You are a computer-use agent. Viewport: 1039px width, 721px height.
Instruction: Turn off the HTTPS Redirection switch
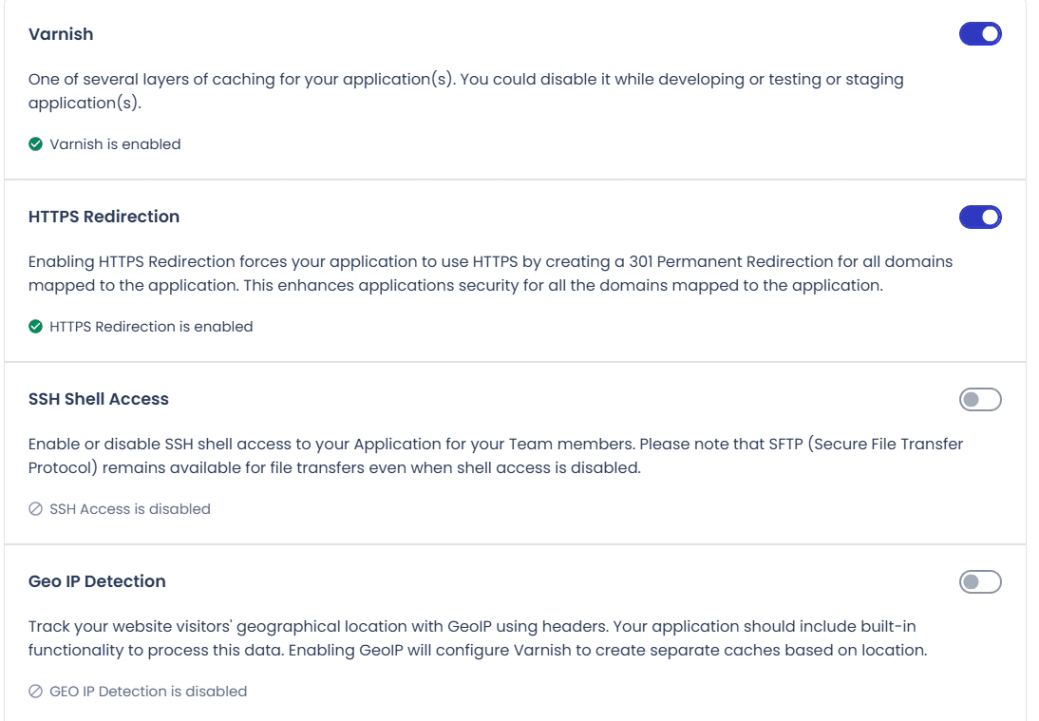[x=980, y=217]
